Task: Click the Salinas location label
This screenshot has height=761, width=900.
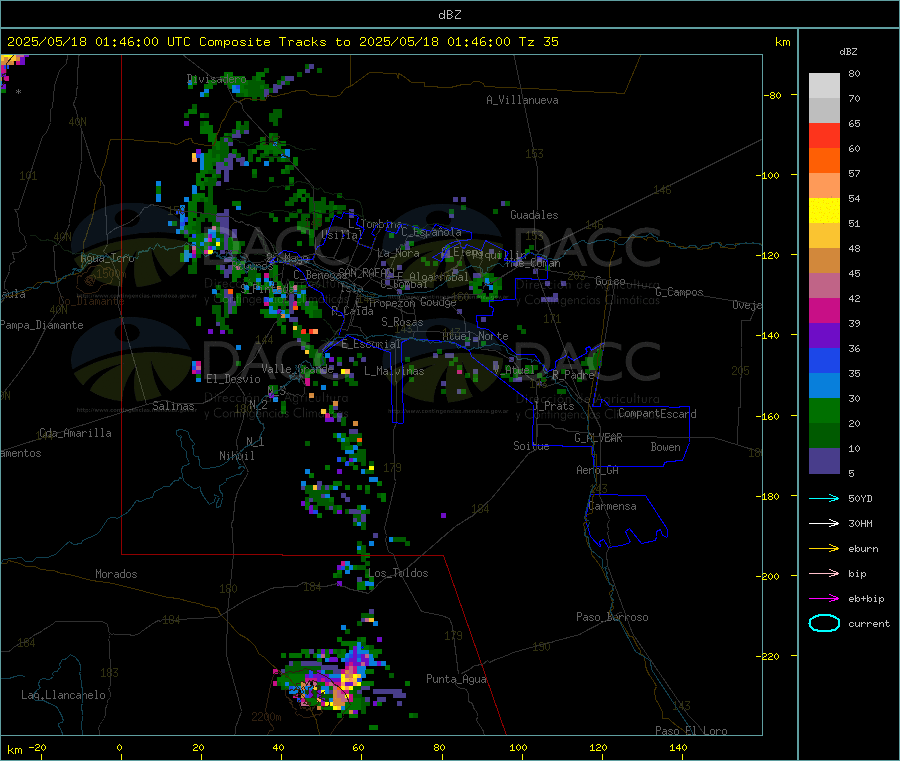Action: [x=173, y=406]
